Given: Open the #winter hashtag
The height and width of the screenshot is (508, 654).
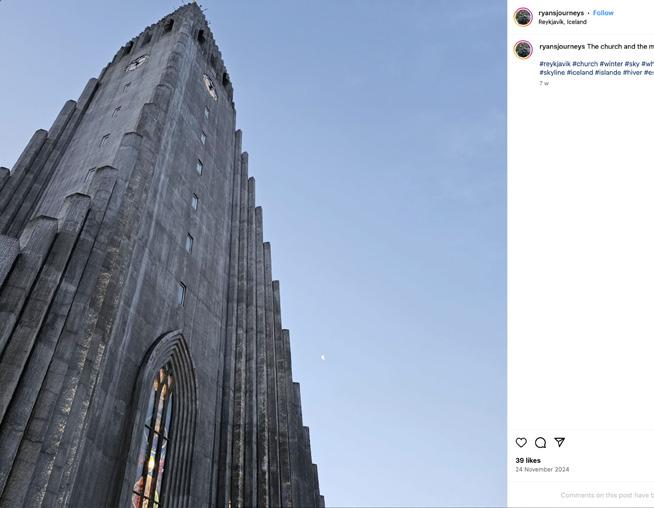Looking at the screenshot, I should pos(611,64).
